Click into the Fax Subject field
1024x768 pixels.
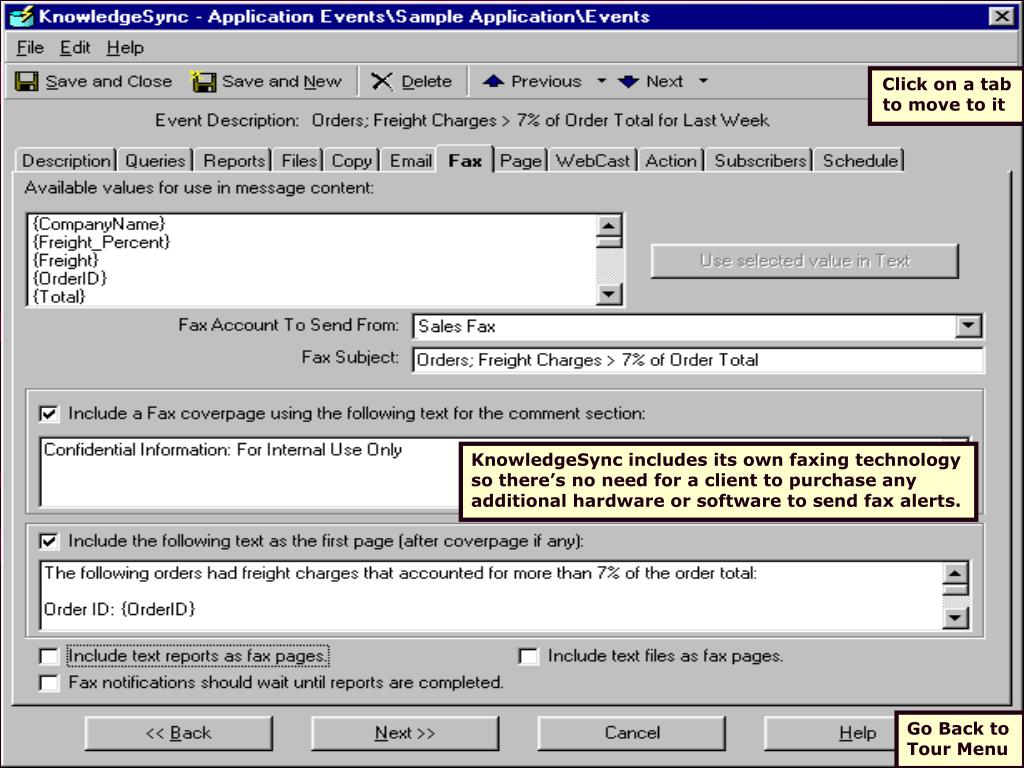697,360
